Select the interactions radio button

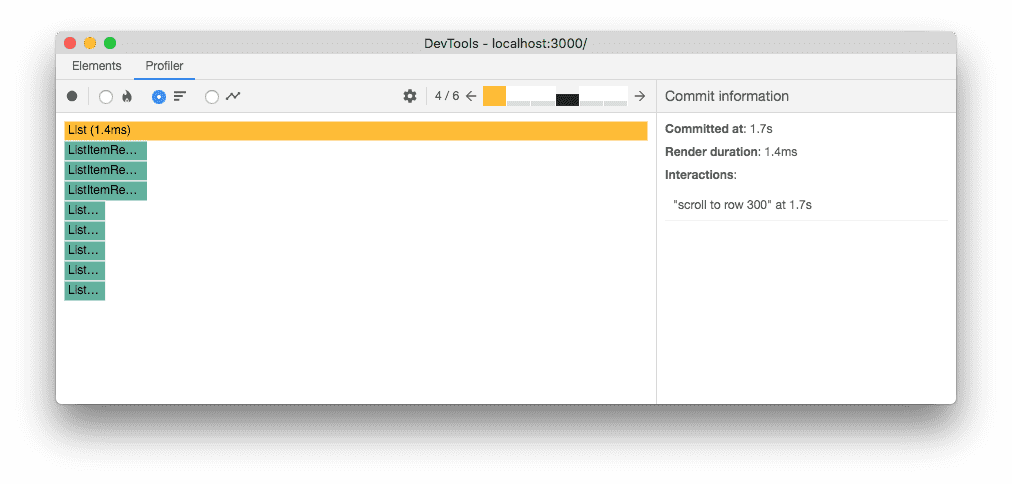tap(212, 97)
